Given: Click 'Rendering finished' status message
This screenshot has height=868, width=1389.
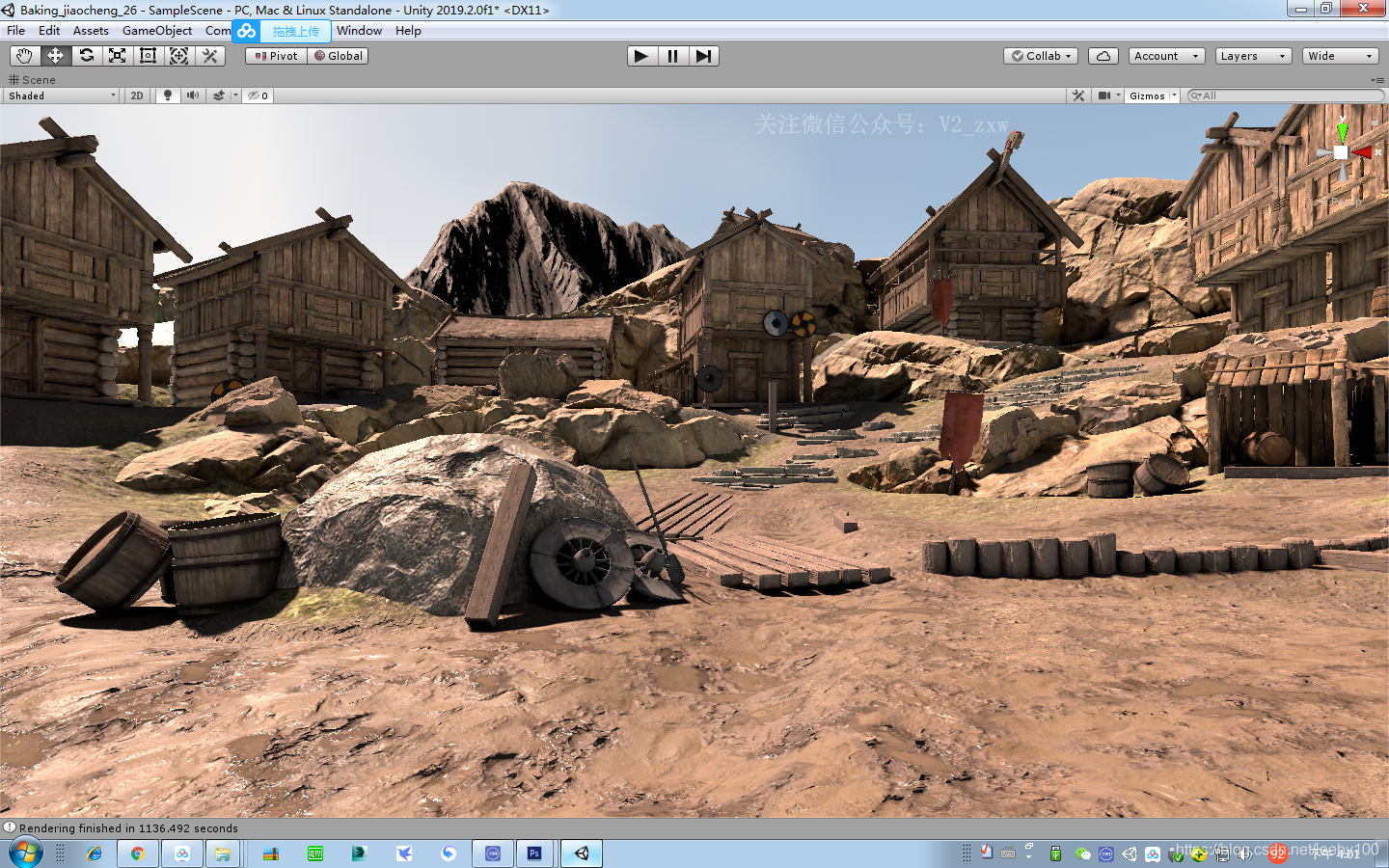Looking at the screenshot, I should point(128,828).
